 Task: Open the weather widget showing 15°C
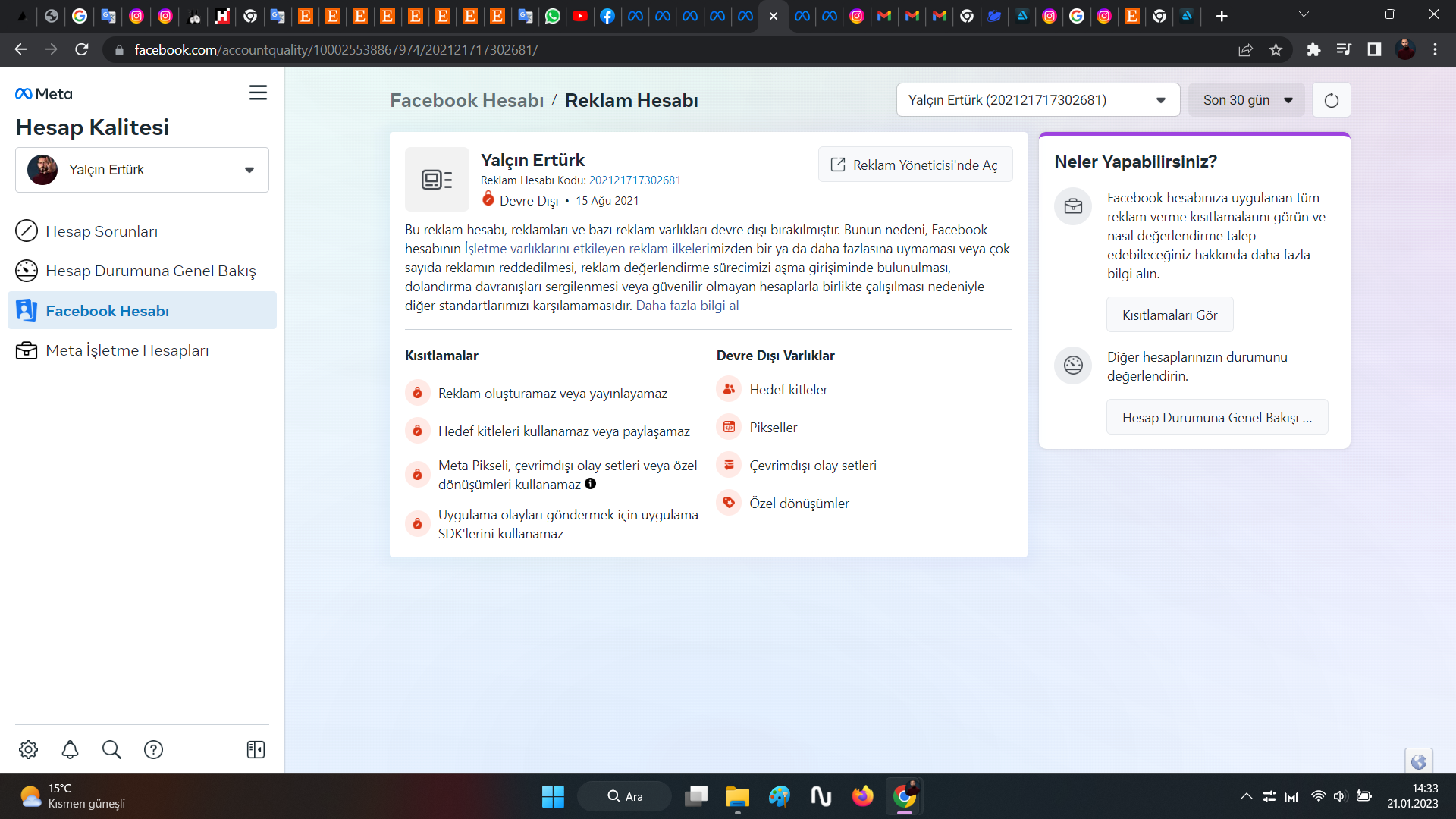[x=73, y=796]
